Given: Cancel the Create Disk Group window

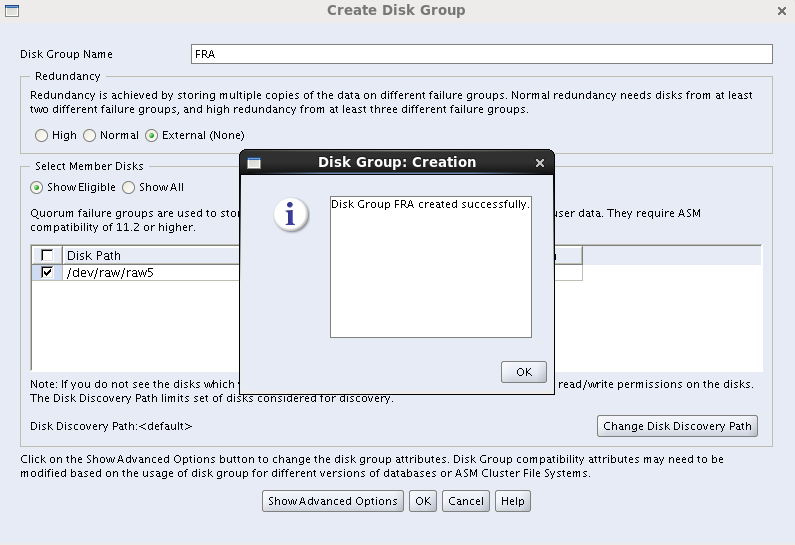Looking at the screenshot, I should pos(465,501).
